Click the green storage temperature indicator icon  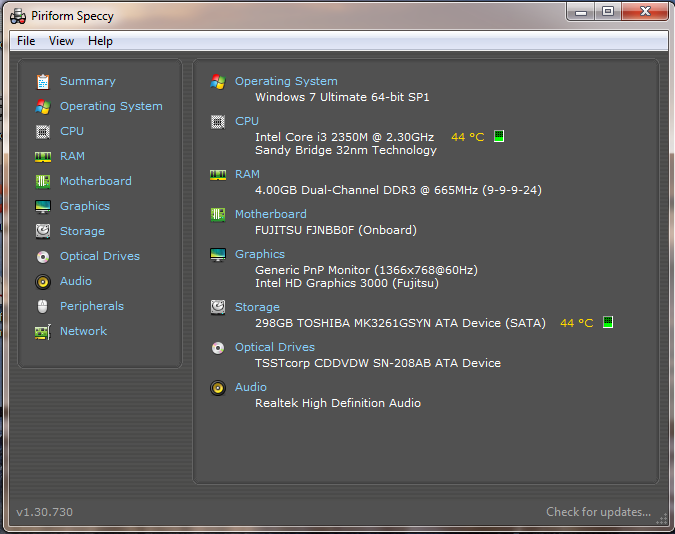(608, 322)
